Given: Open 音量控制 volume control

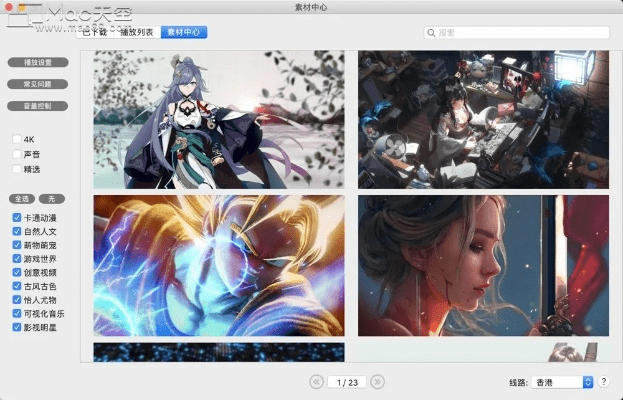Looking at the screenshot, I should [x=38, y=106].
